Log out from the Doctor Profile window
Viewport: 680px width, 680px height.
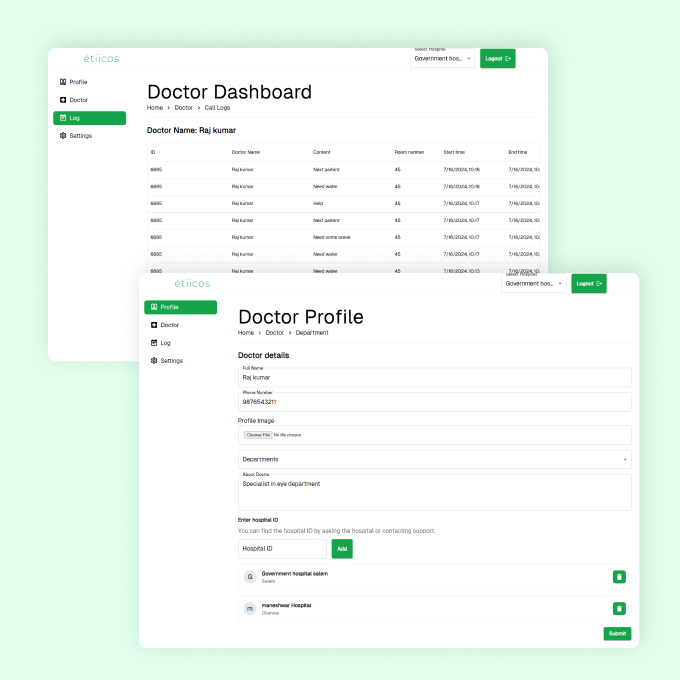click(588, 284)
